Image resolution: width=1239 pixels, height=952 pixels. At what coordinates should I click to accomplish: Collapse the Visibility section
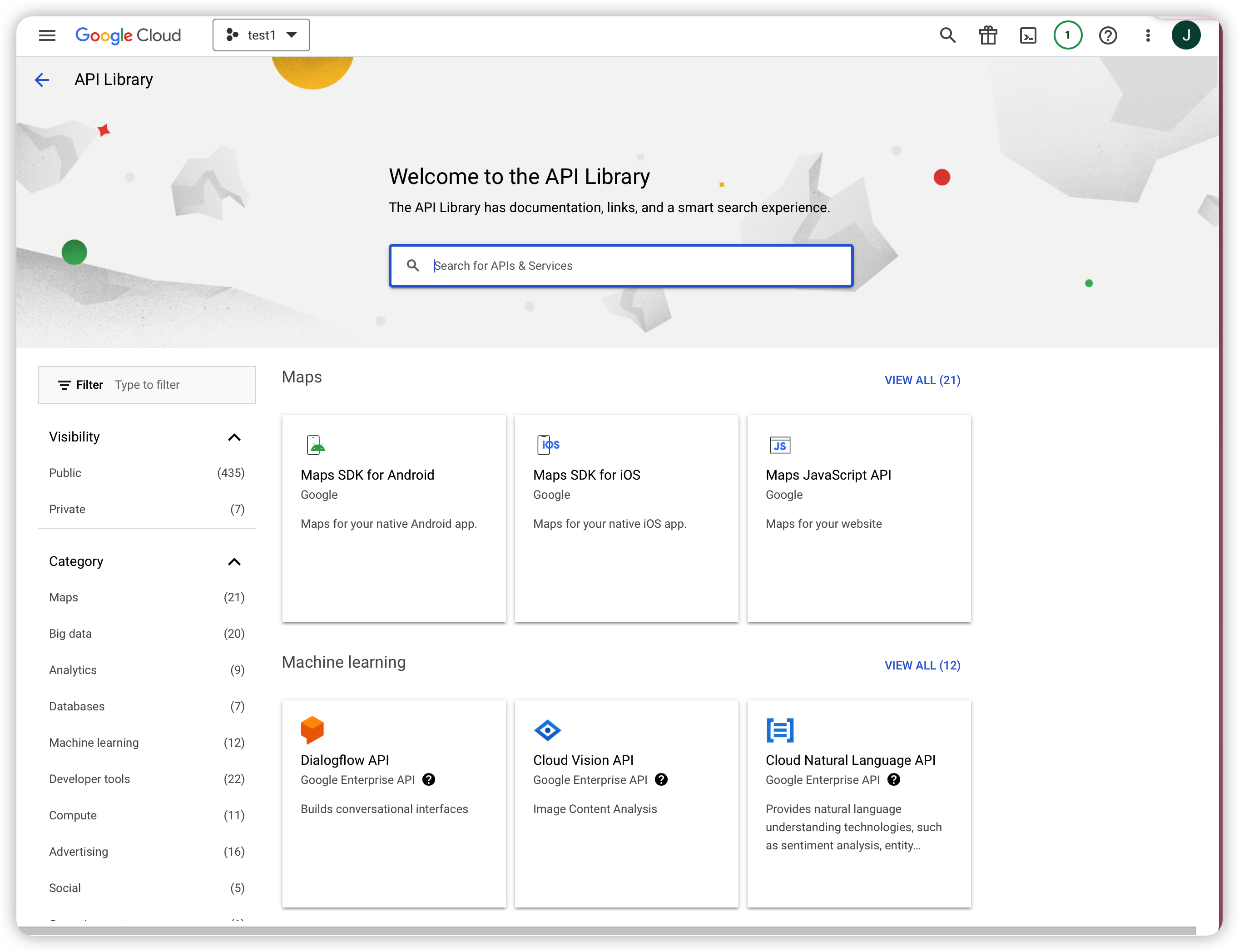[x=234, y=437]
